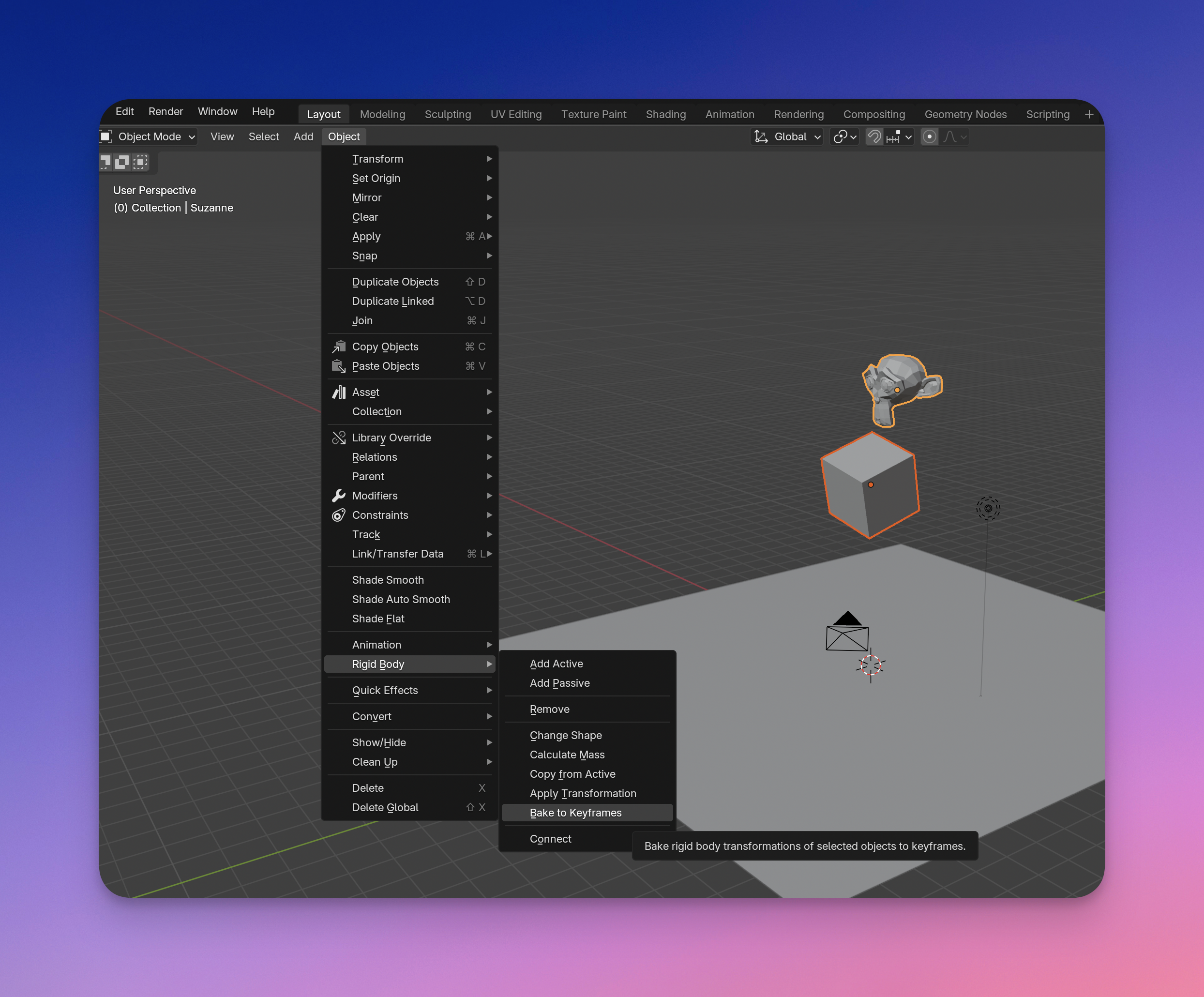Add a workspace with the plus icon
This screenshot has height=997, width=1204.
(x=1089, y=114)
